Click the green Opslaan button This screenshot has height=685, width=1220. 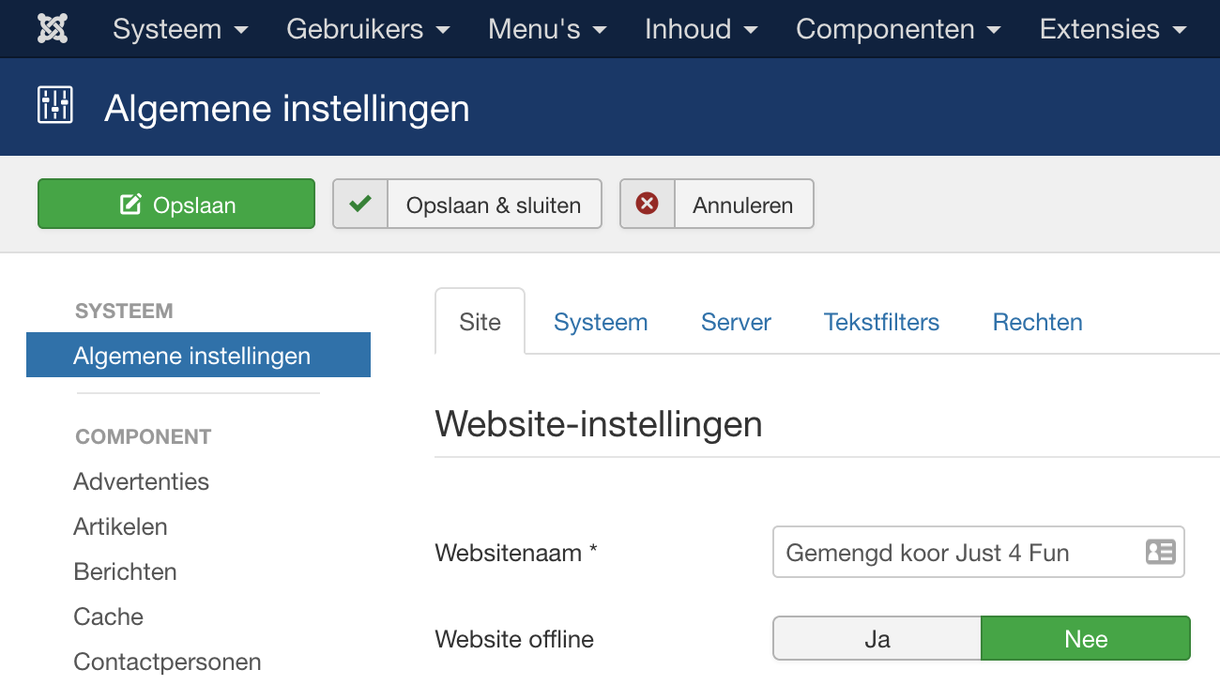[x=176, y=204]
